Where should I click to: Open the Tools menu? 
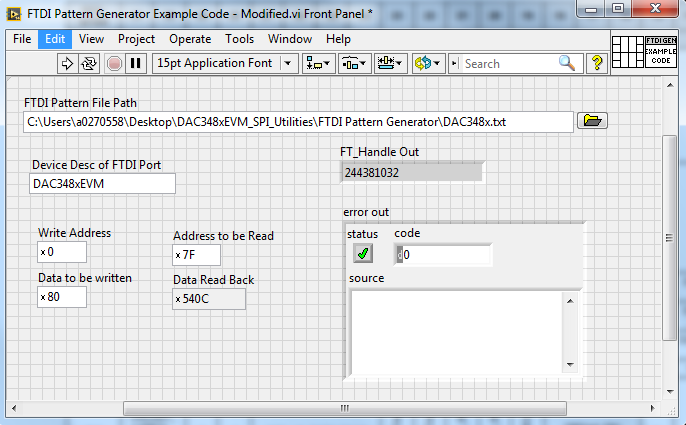(239, 39)
